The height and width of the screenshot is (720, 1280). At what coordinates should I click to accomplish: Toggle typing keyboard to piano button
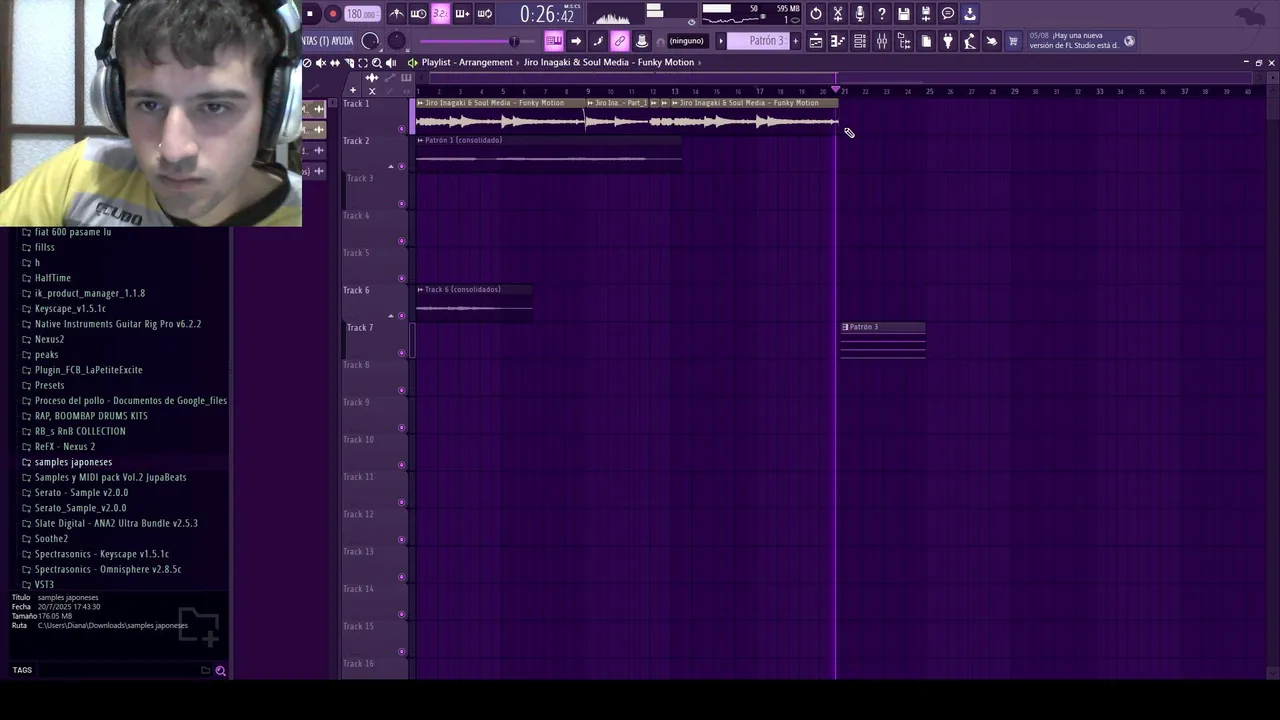point(553,41)
